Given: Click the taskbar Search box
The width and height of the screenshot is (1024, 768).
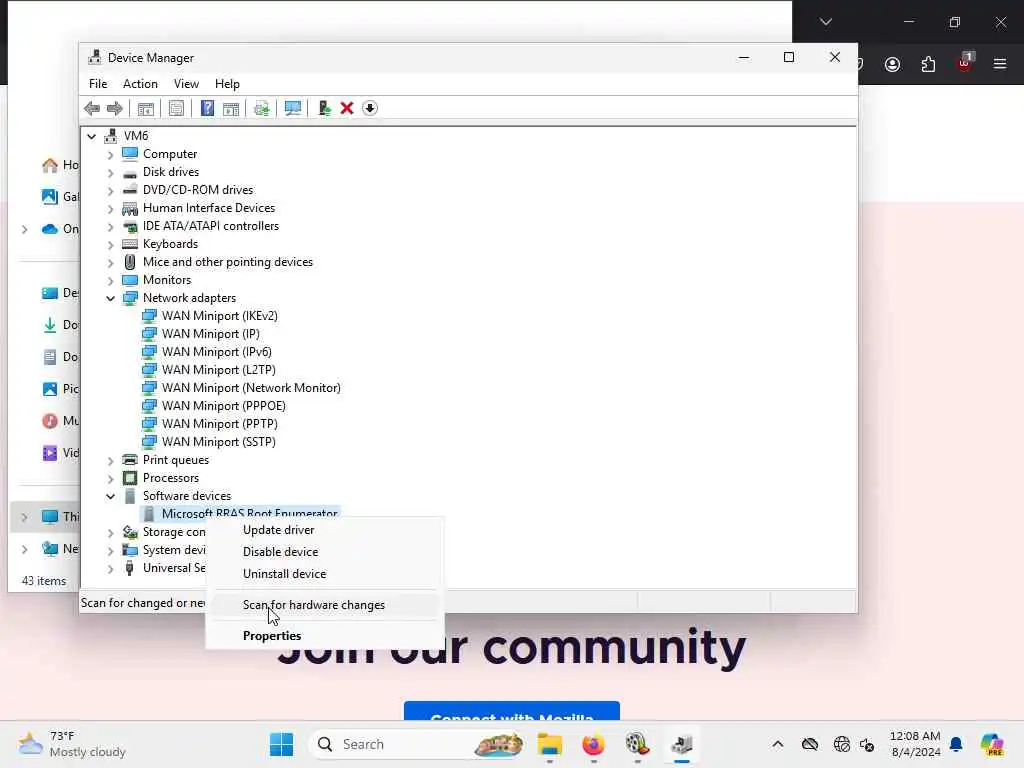Looking at the screenshot, I should click(x=418, y=744).
